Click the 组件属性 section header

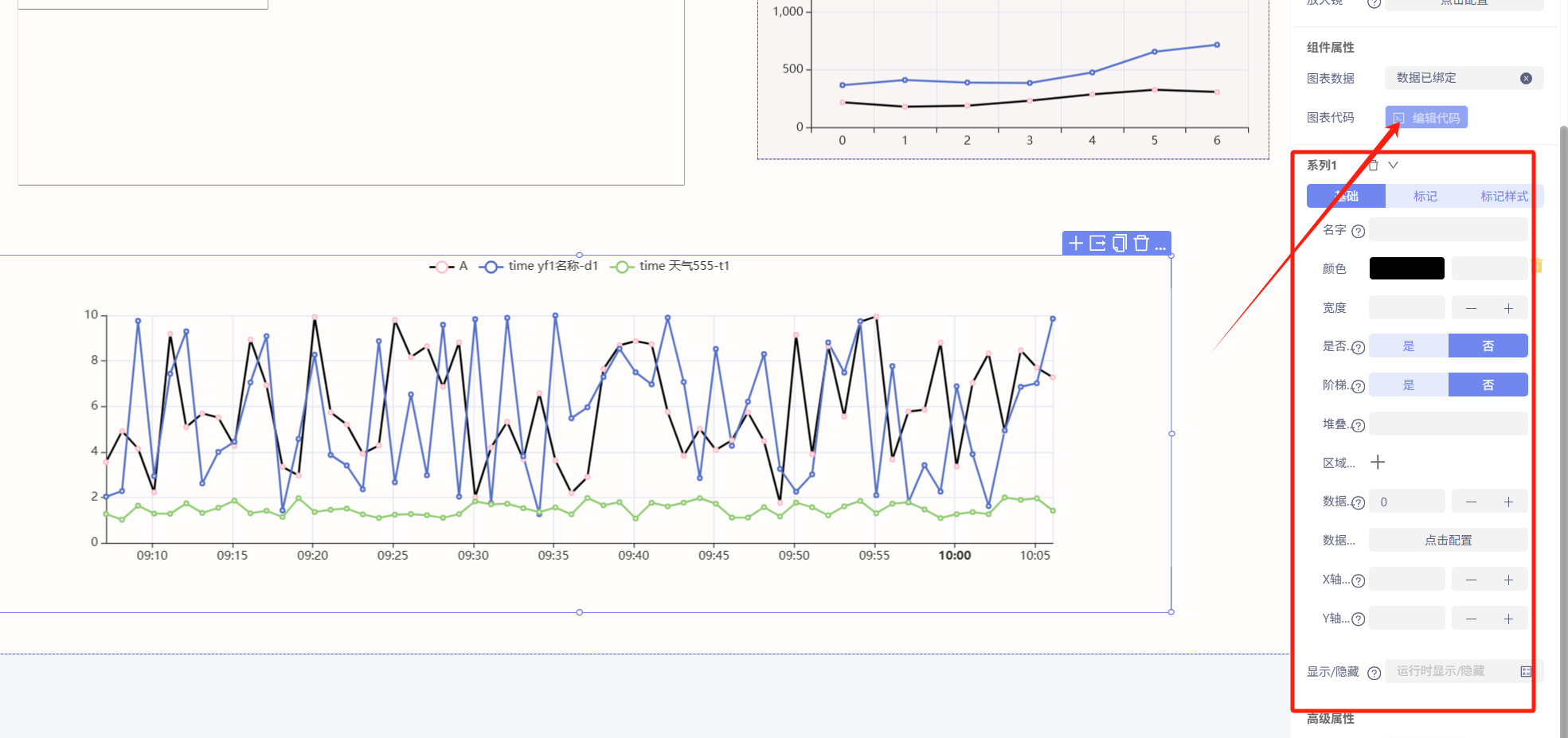(x=1330, y=48)
